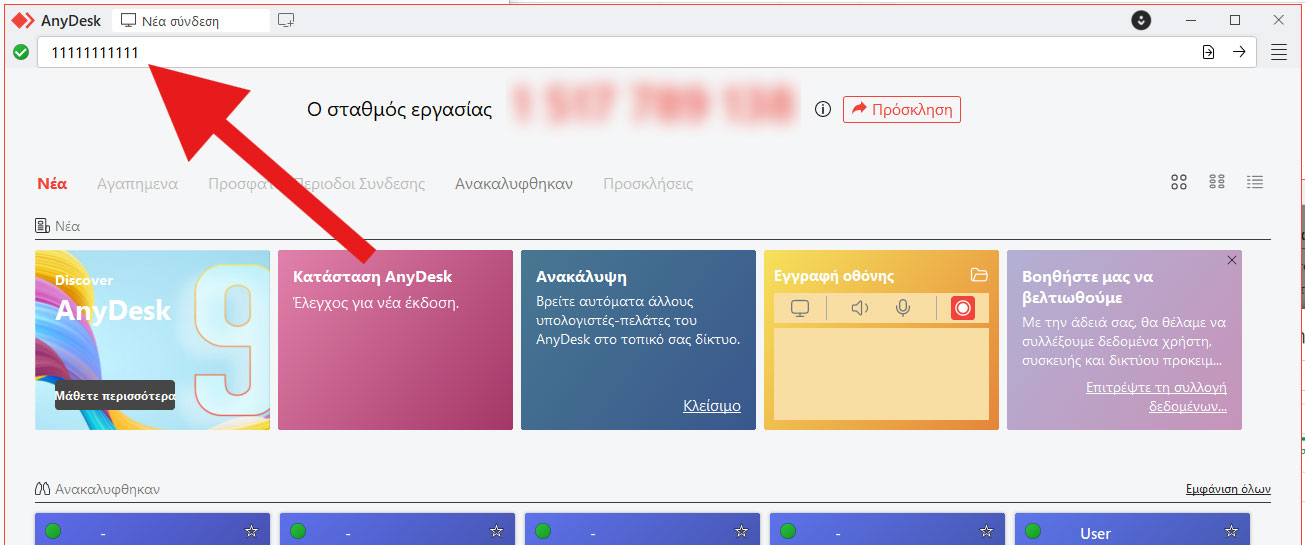Open a new session tab with plus-monitor icon
This screenshot has width=1305, height=545.
(x=286, y=20)
